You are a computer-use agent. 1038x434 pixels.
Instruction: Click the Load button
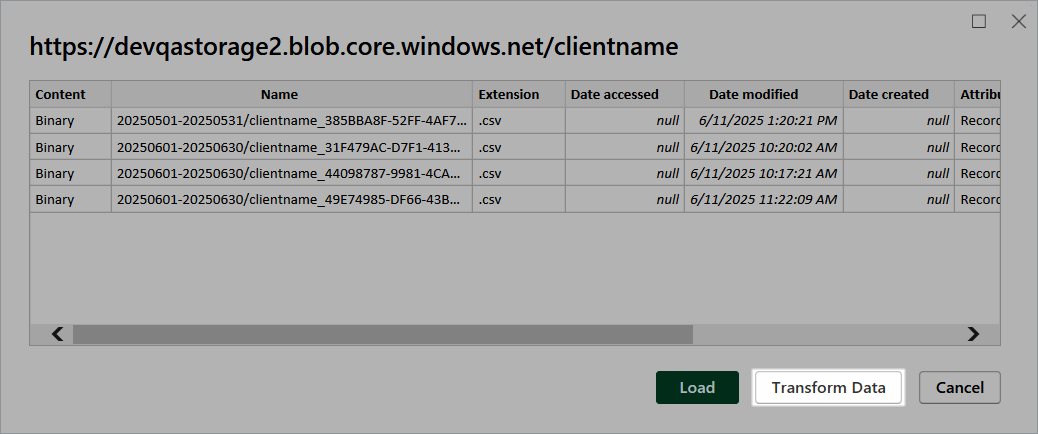(697, 388)
